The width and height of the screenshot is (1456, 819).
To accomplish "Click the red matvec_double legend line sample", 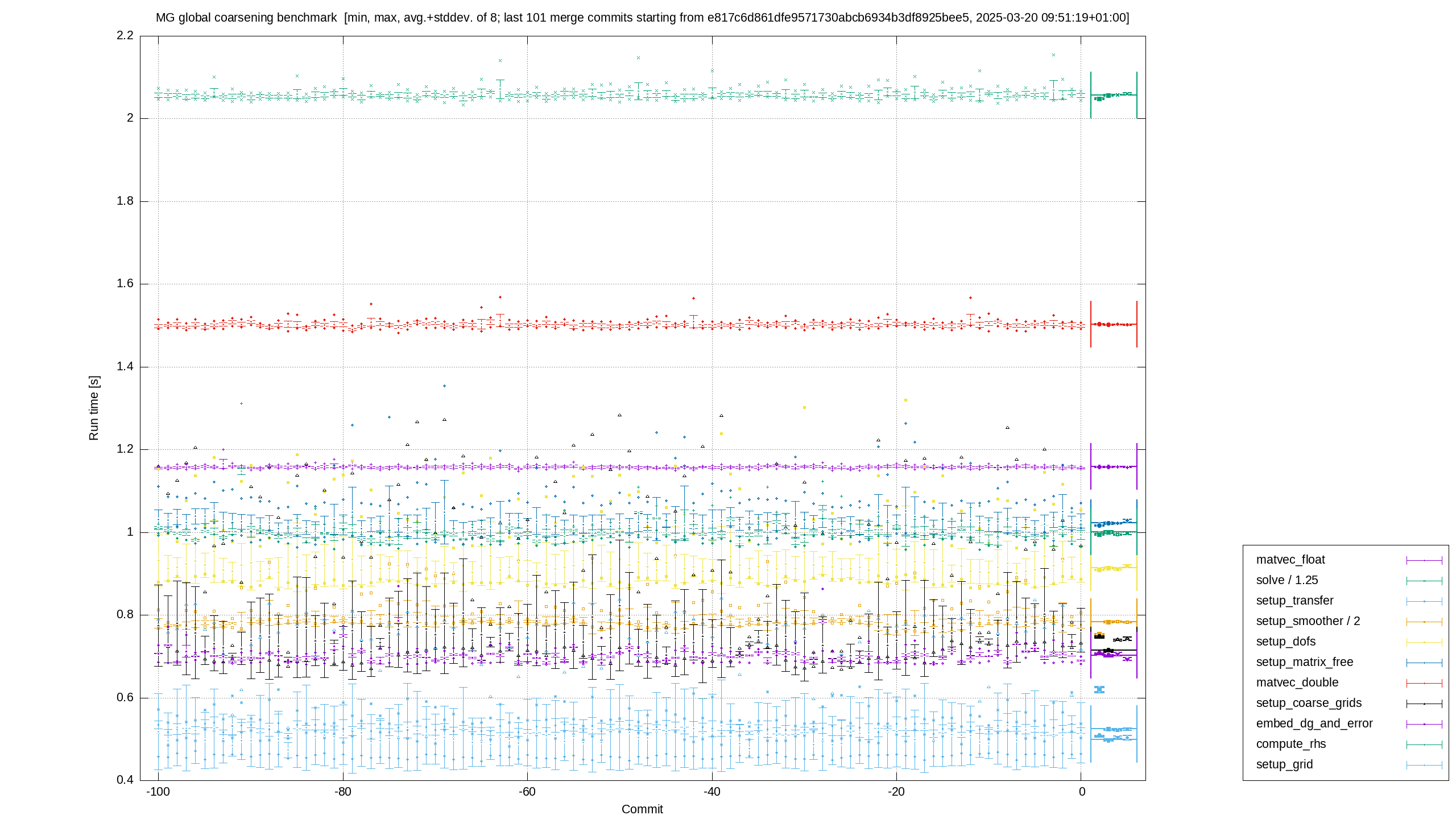I will click(1424, 683).
